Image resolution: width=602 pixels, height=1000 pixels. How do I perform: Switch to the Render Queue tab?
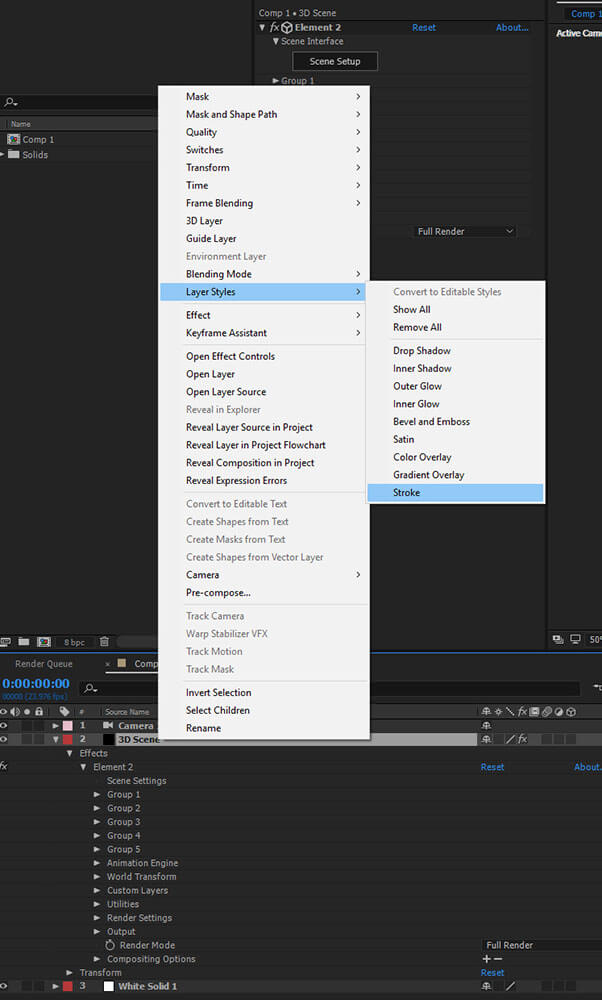point(44,664)
